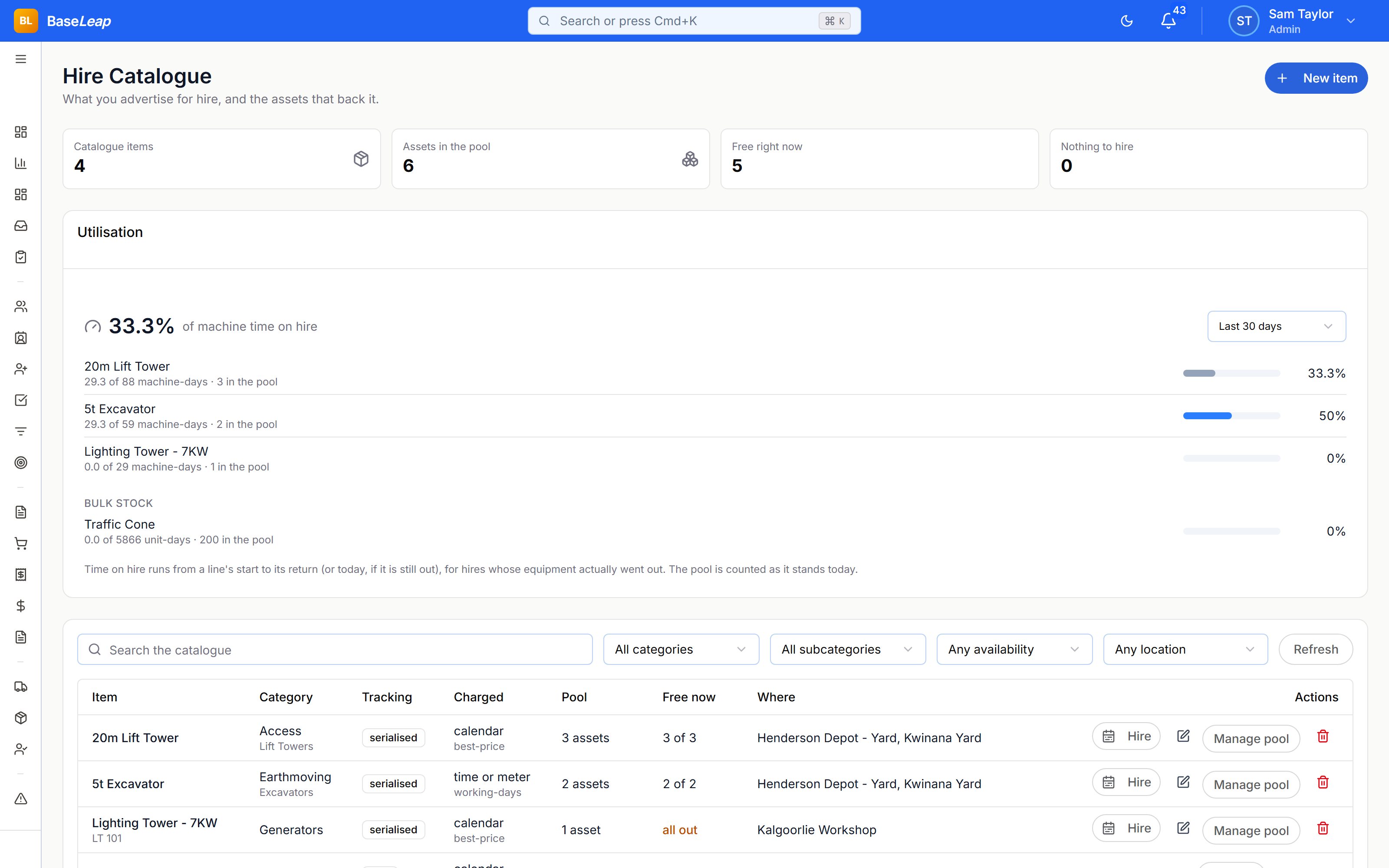Open the bar chart analytics sidebar icon
Viewport: 1389px width, 868px height.
(21, 163)
